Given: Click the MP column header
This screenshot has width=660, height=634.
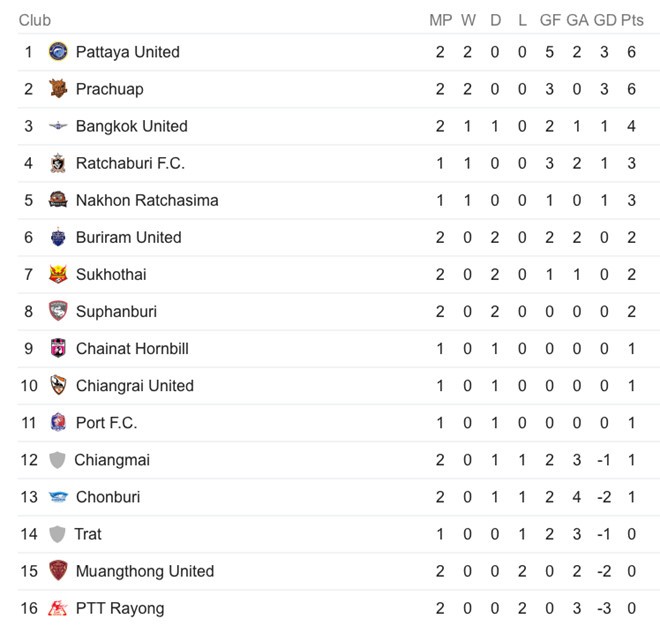Looking at the screenshot, I should [x=440, y=20].
